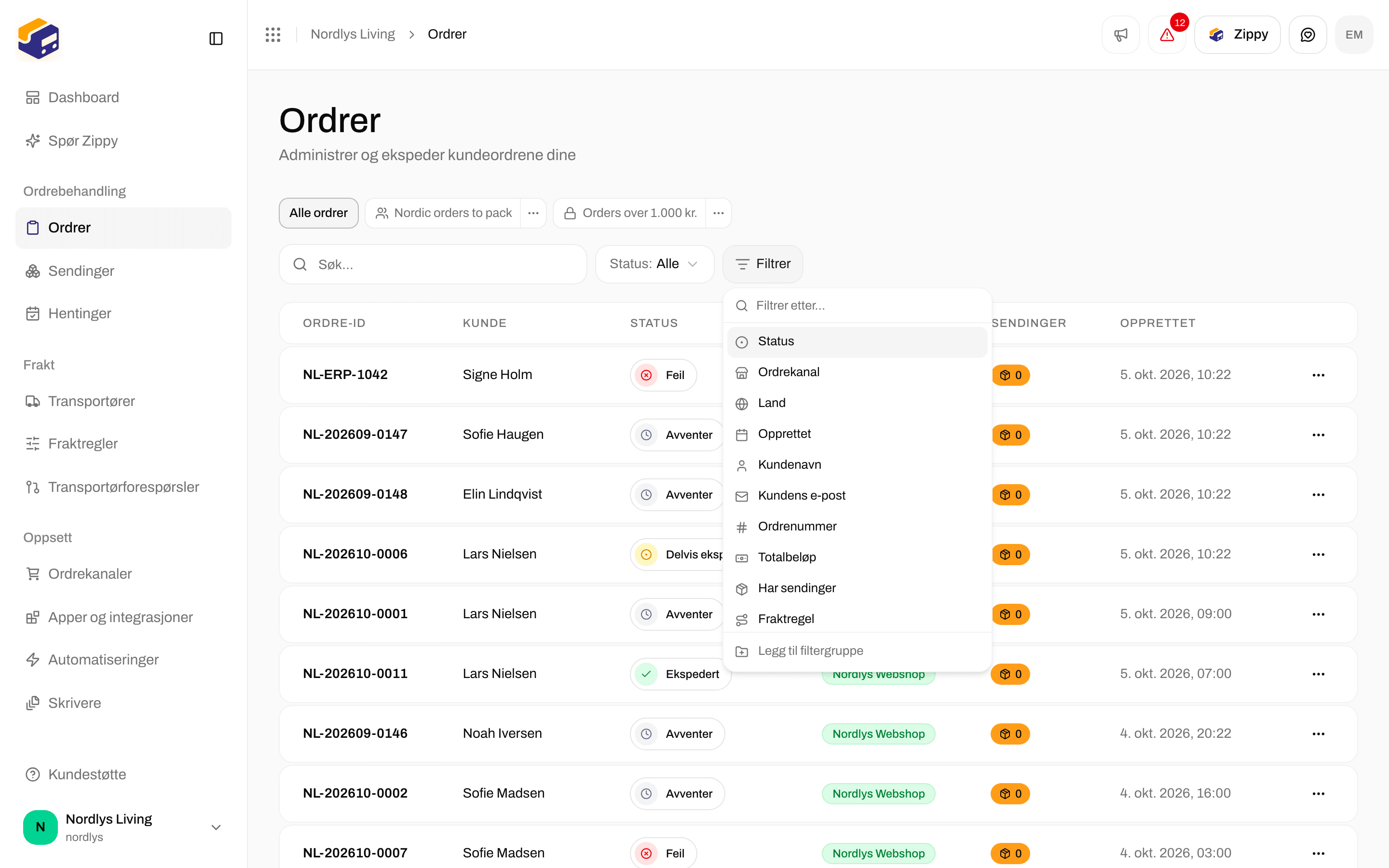Open row menu for NL-202610-0001
1389x868 pixels.
[1319, 614]
